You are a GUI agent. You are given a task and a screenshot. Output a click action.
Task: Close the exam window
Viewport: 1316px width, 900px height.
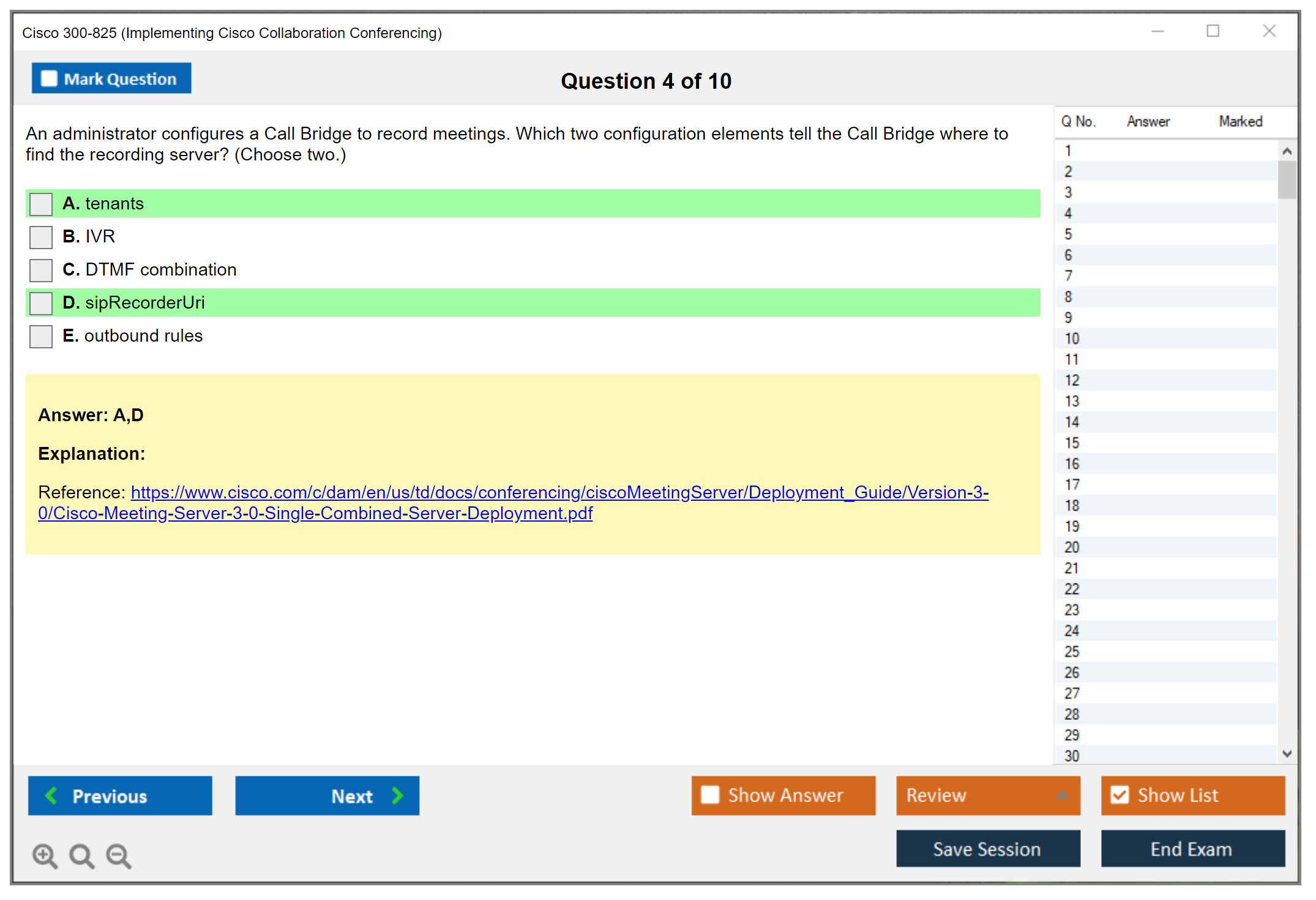coord(1269,31)
